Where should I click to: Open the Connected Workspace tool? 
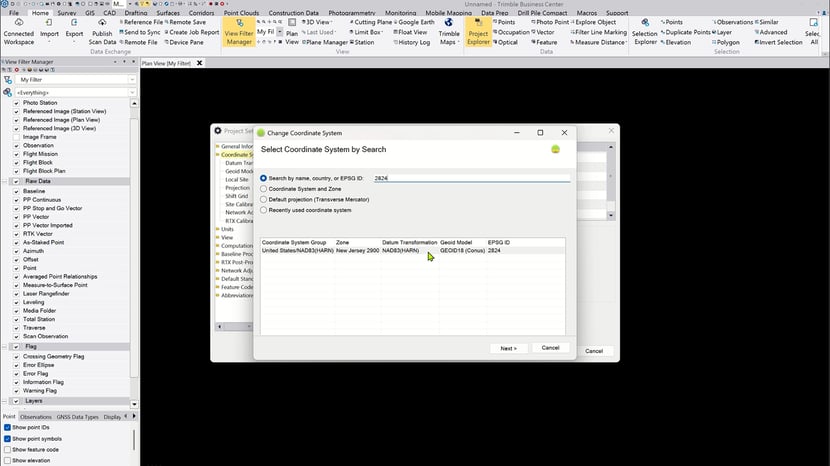point(19,32)
